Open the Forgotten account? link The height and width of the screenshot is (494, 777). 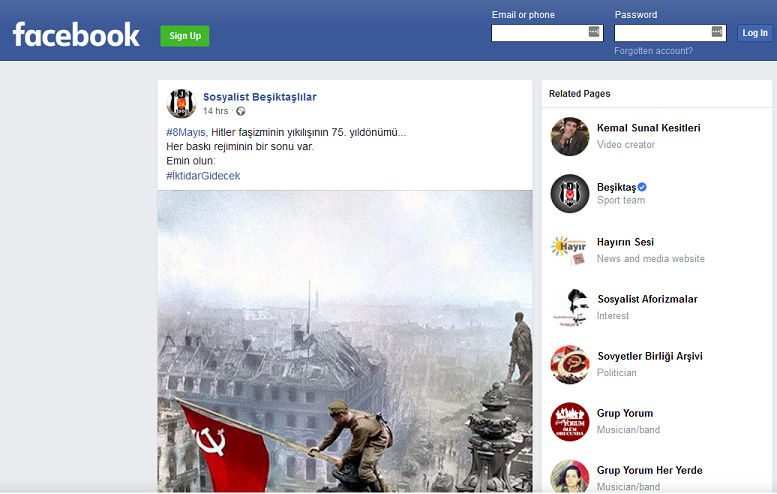[653, 51]
